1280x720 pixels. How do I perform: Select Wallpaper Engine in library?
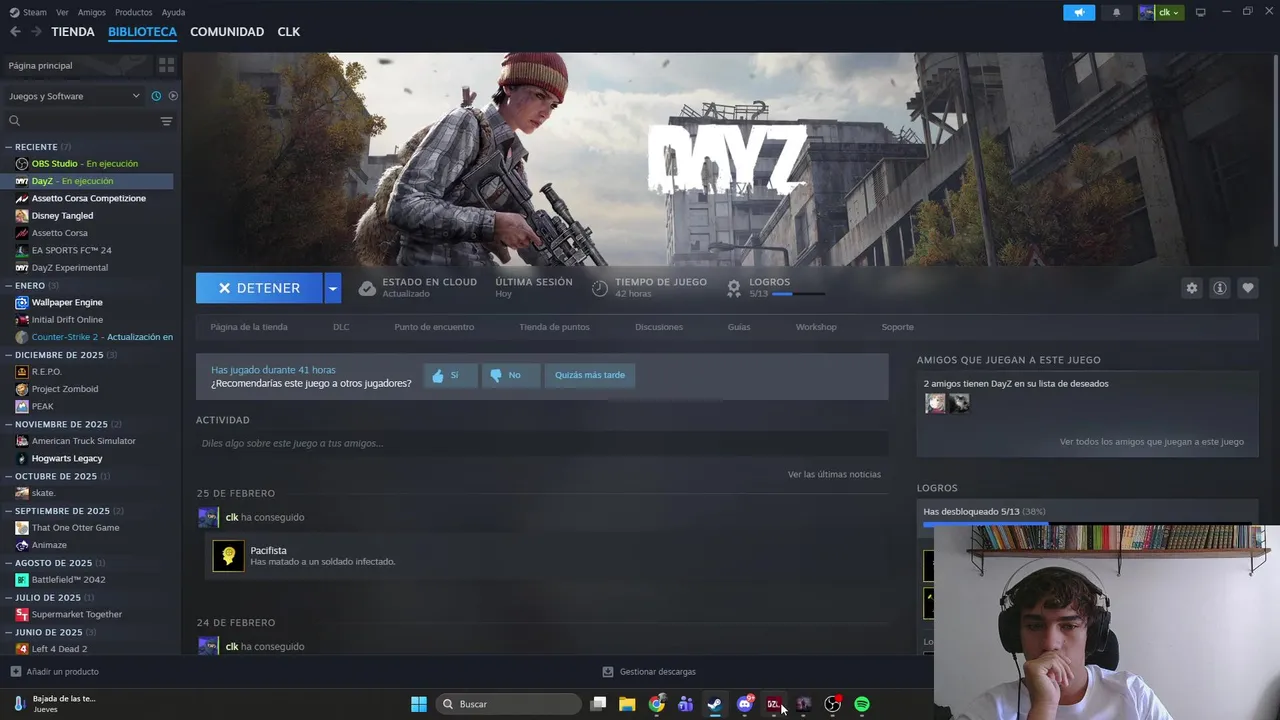coord(67,302)
